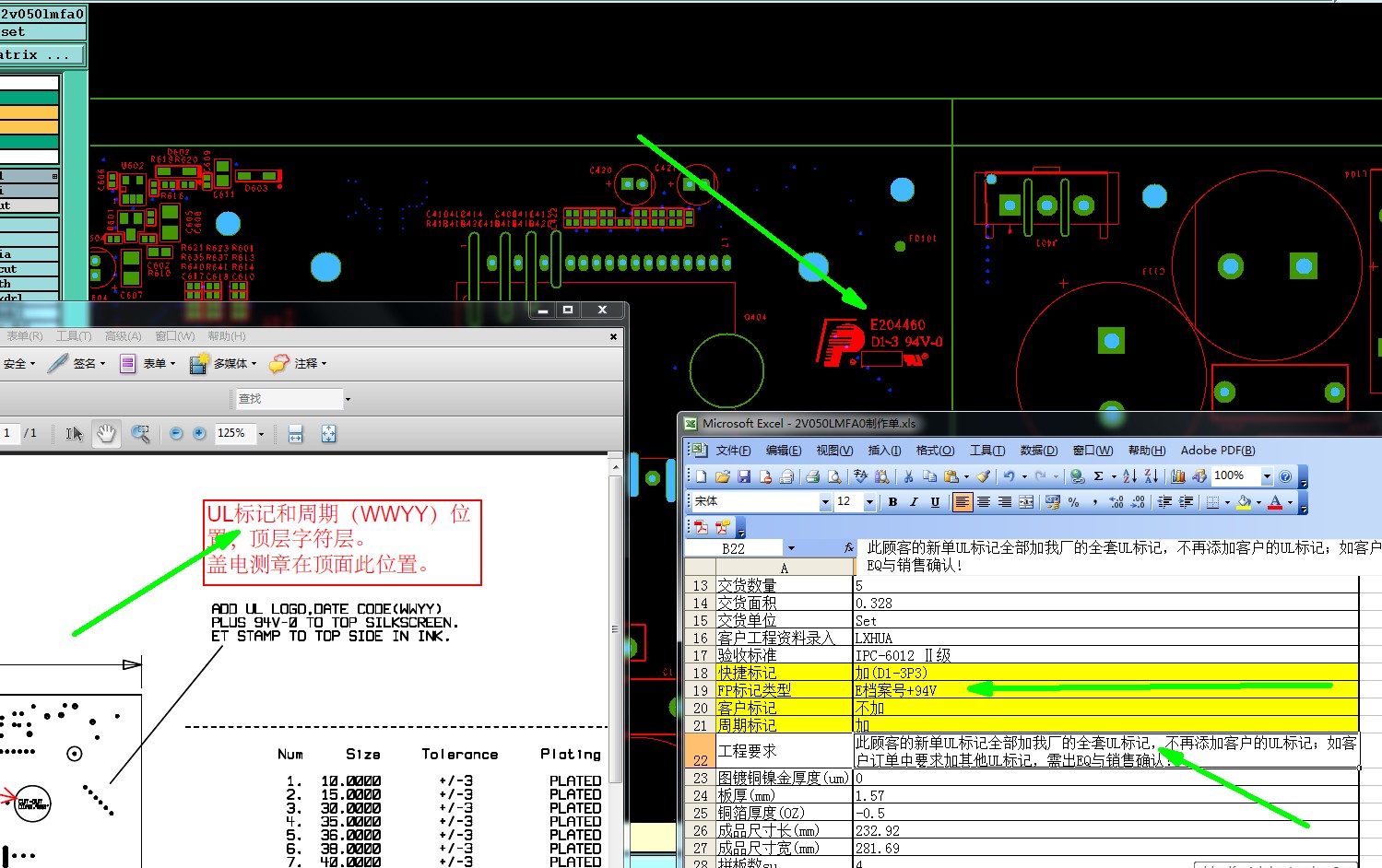Zoom out with the minus button in PDF viewer
The height and width of the screenshot is (868, 1382).
pos(176,434)
